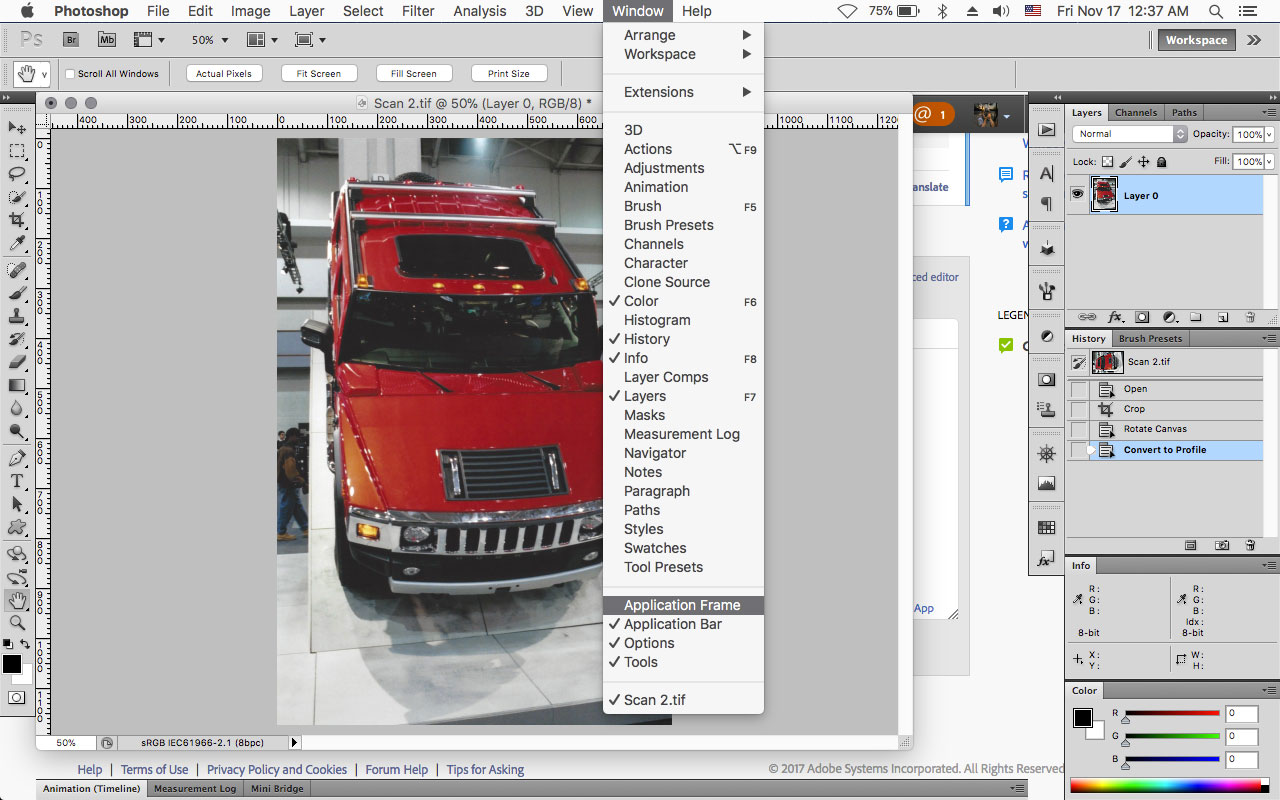Select the Clone Stamp tool
This screenshot has width=1280, height=800.
(x=17, y=318)
